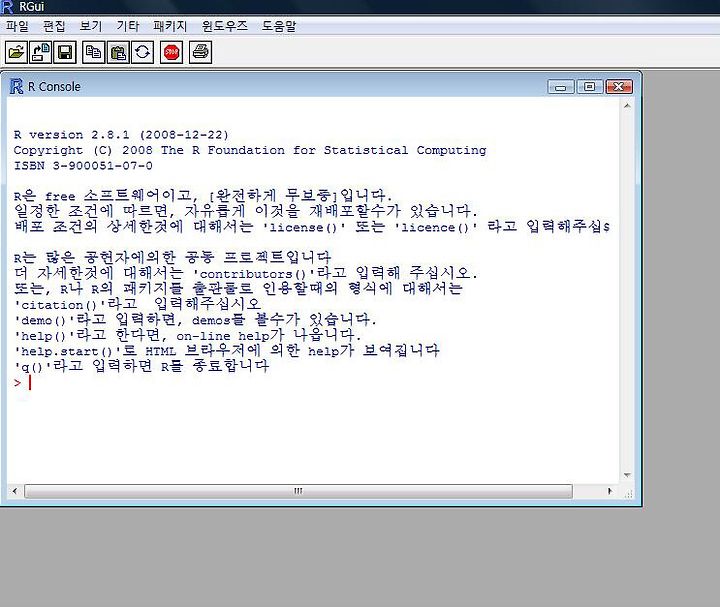The image size is (720, 607).
Task: Click the 'contributors()' text in console
Action: pyautogui.click(x=254, y=274)
